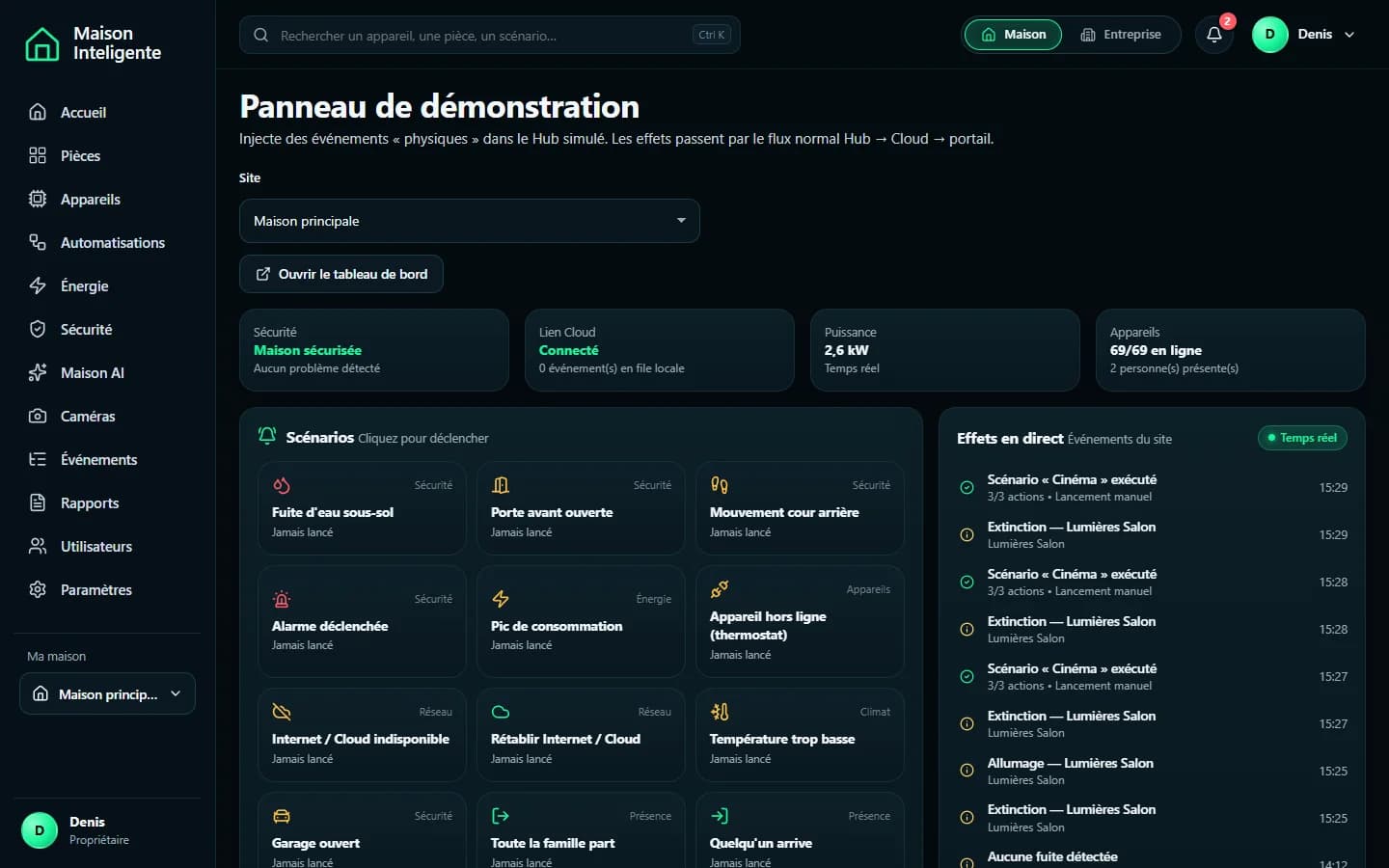Expand the Ma maison sidebar selector
Screen dimensions: 1389x868
click(107, 693)
